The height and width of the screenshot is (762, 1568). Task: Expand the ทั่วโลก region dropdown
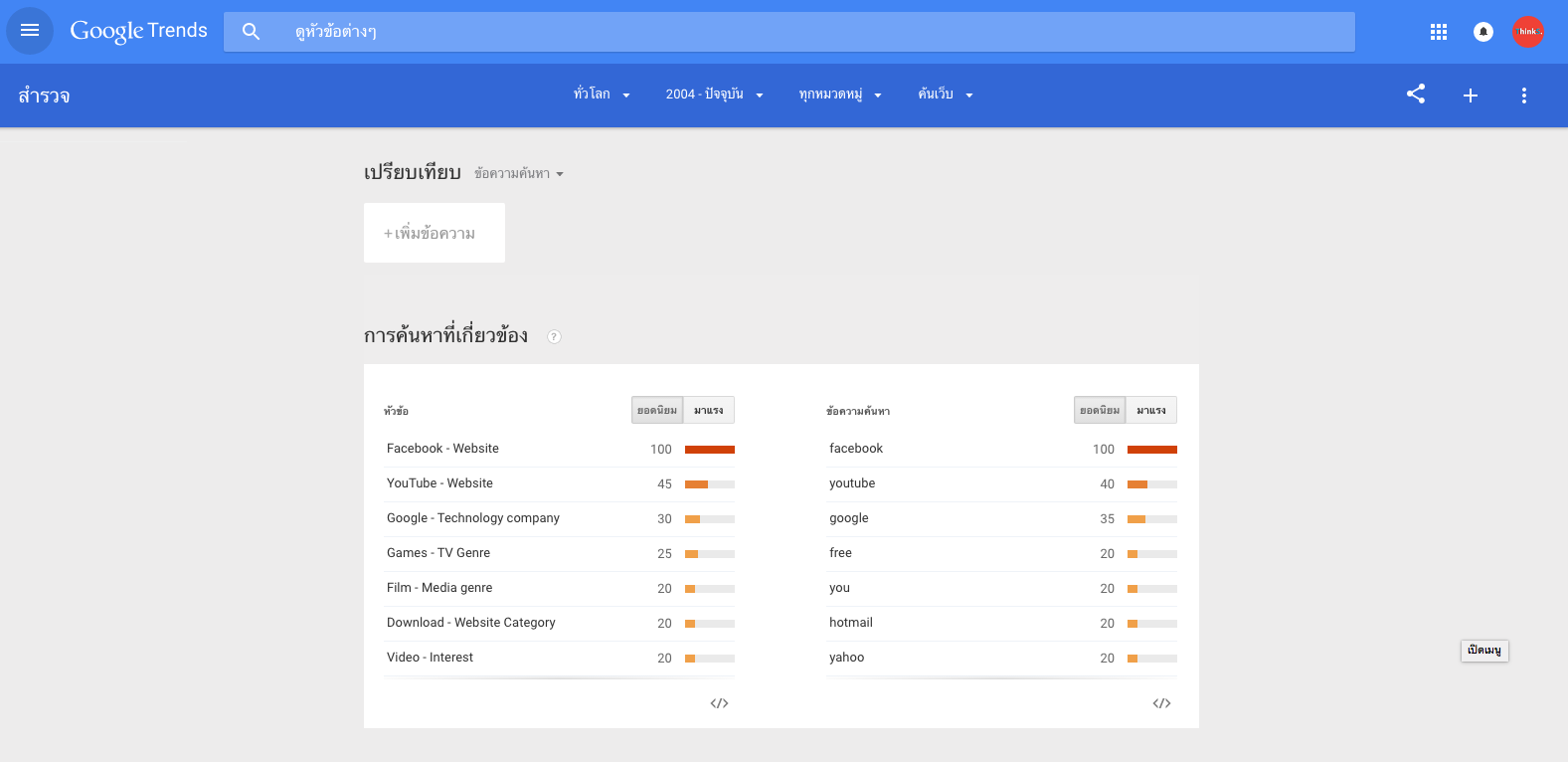[x=602, y=95]
